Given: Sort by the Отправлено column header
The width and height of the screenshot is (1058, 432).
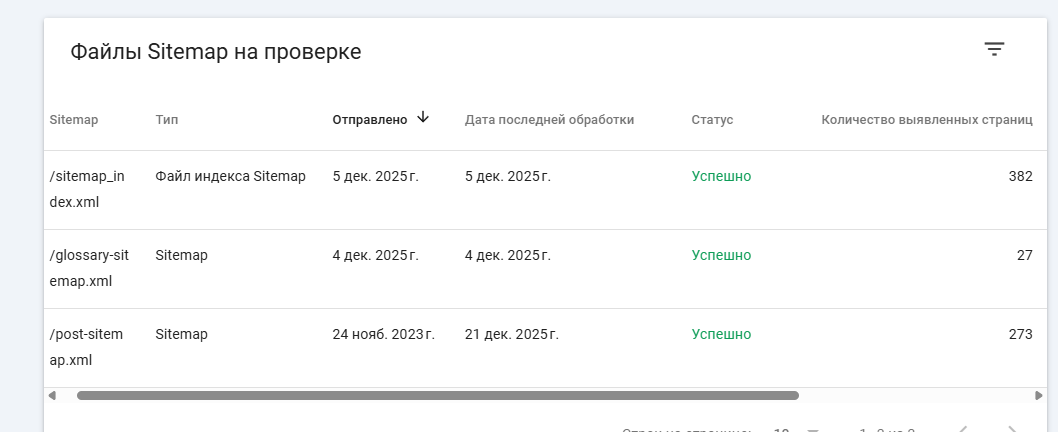Looking at the screenshot, I should click(370, 120).
